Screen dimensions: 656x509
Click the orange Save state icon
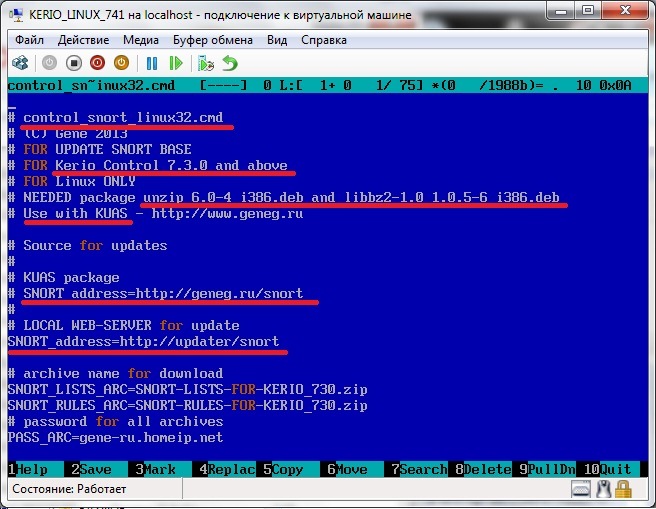pyautogui.click(x=122, y=62)
